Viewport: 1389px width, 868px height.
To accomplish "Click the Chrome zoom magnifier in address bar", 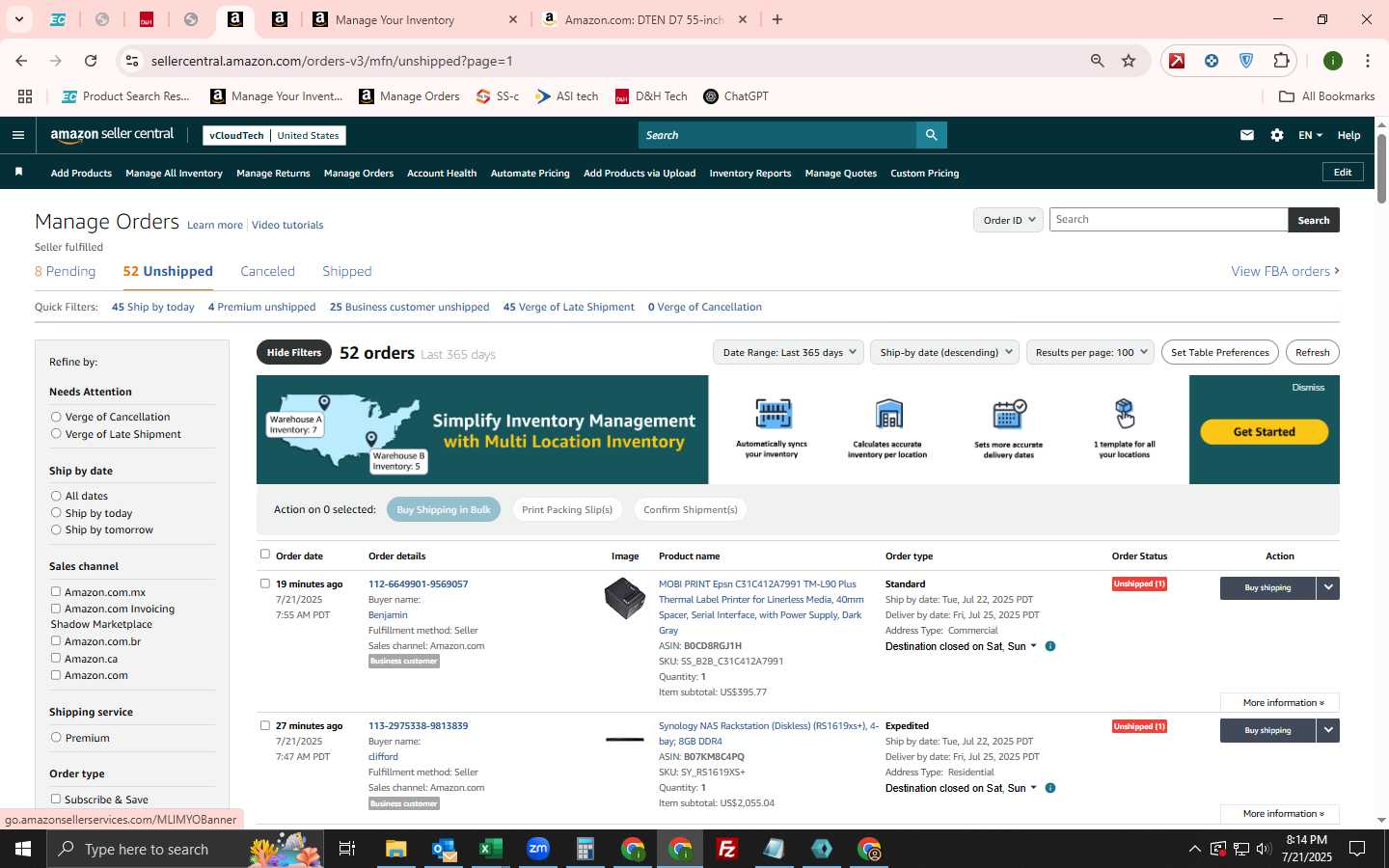I will (1097, 61).
